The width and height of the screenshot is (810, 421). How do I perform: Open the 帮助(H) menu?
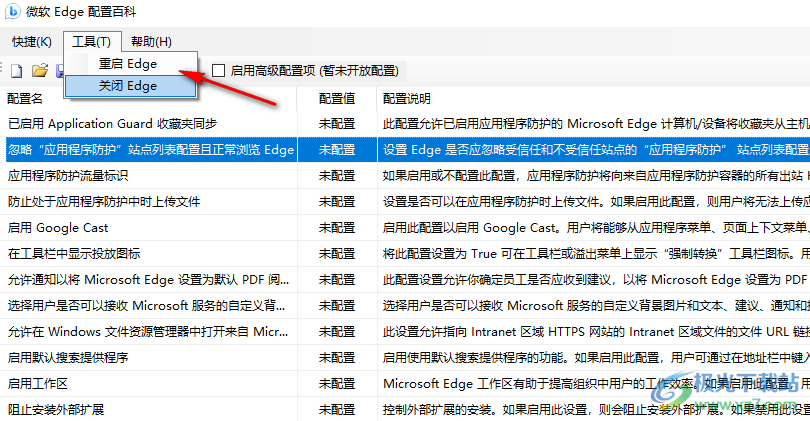(x=151, y=42)
